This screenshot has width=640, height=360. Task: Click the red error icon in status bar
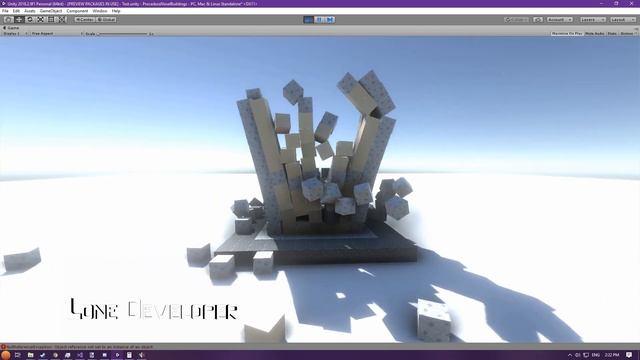pyautogui.click(x=3, y=347)
